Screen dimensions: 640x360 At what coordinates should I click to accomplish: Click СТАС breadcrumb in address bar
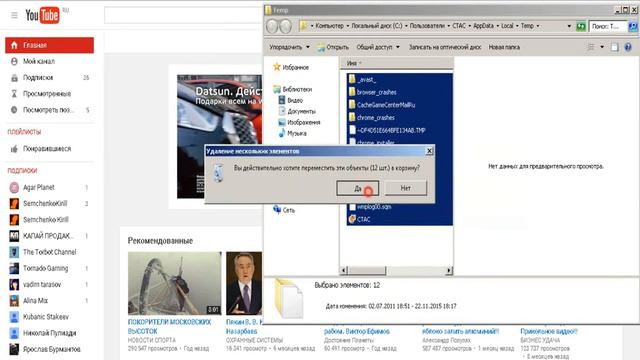tap(459, 26)
